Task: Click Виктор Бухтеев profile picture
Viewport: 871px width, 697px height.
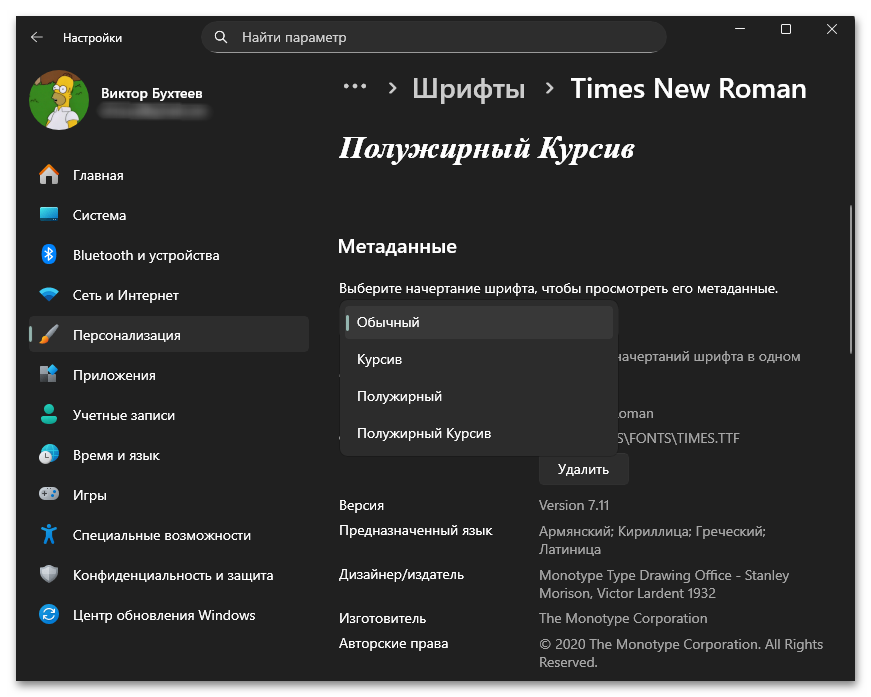Action: (58, 100)
